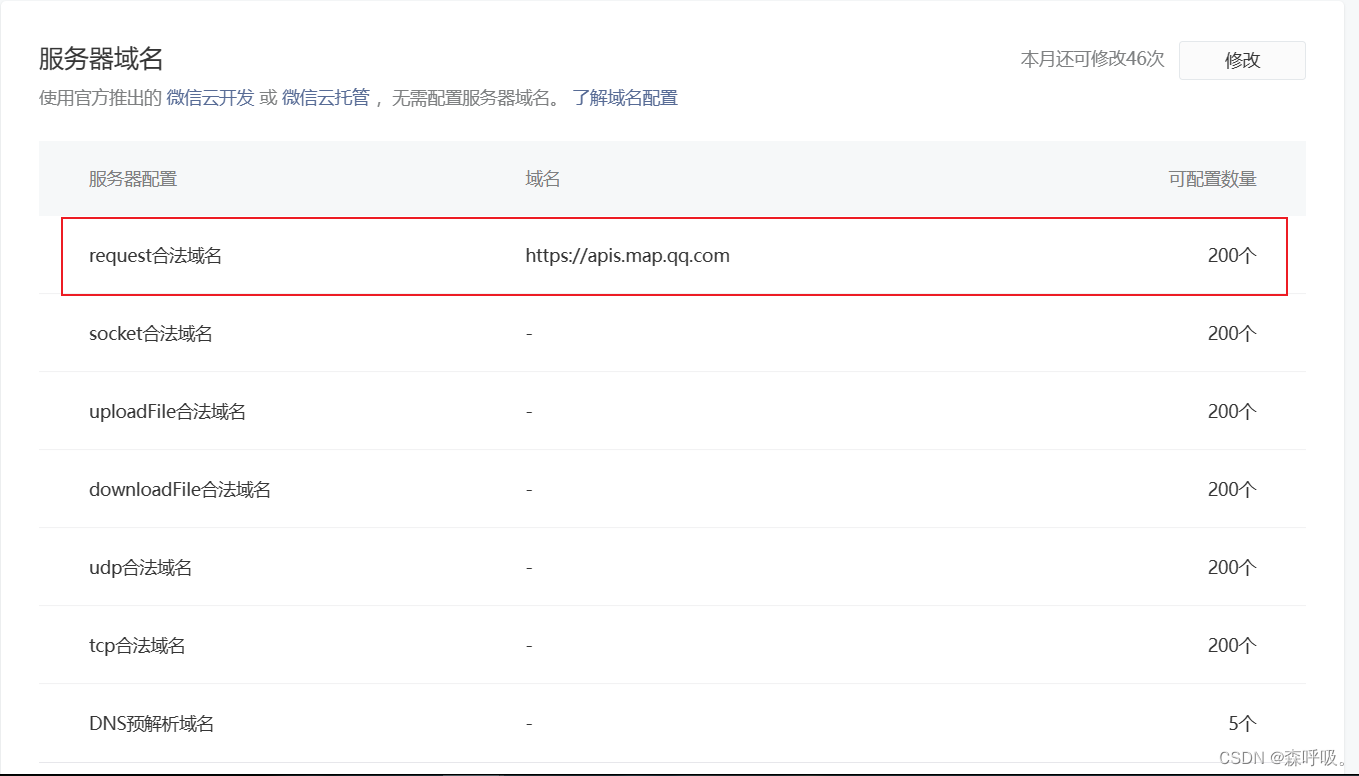Click the dash domain value in tcp row
The image size is (1359, 776).
point(529,645)
